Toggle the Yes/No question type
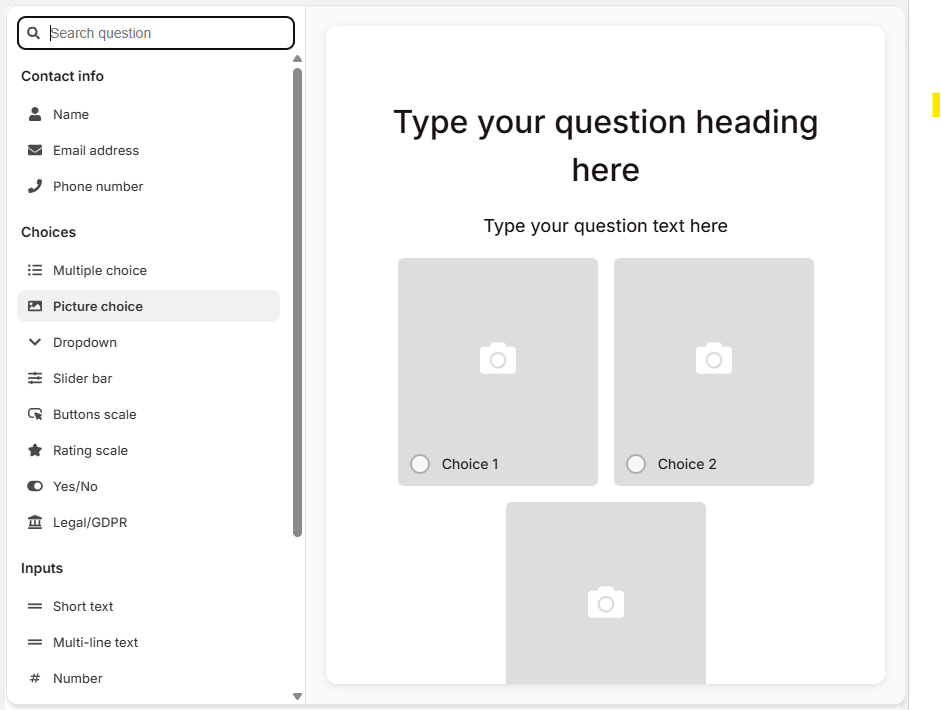This screenshot has height=710, width=941. pyautogui.click(x=75, y=486)
